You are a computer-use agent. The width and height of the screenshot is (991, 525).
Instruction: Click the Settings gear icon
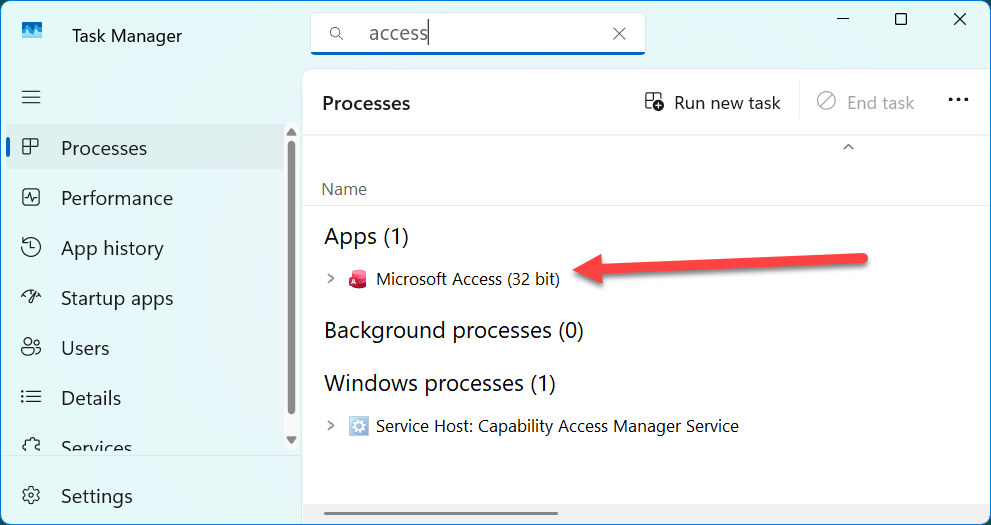point(31,495)
